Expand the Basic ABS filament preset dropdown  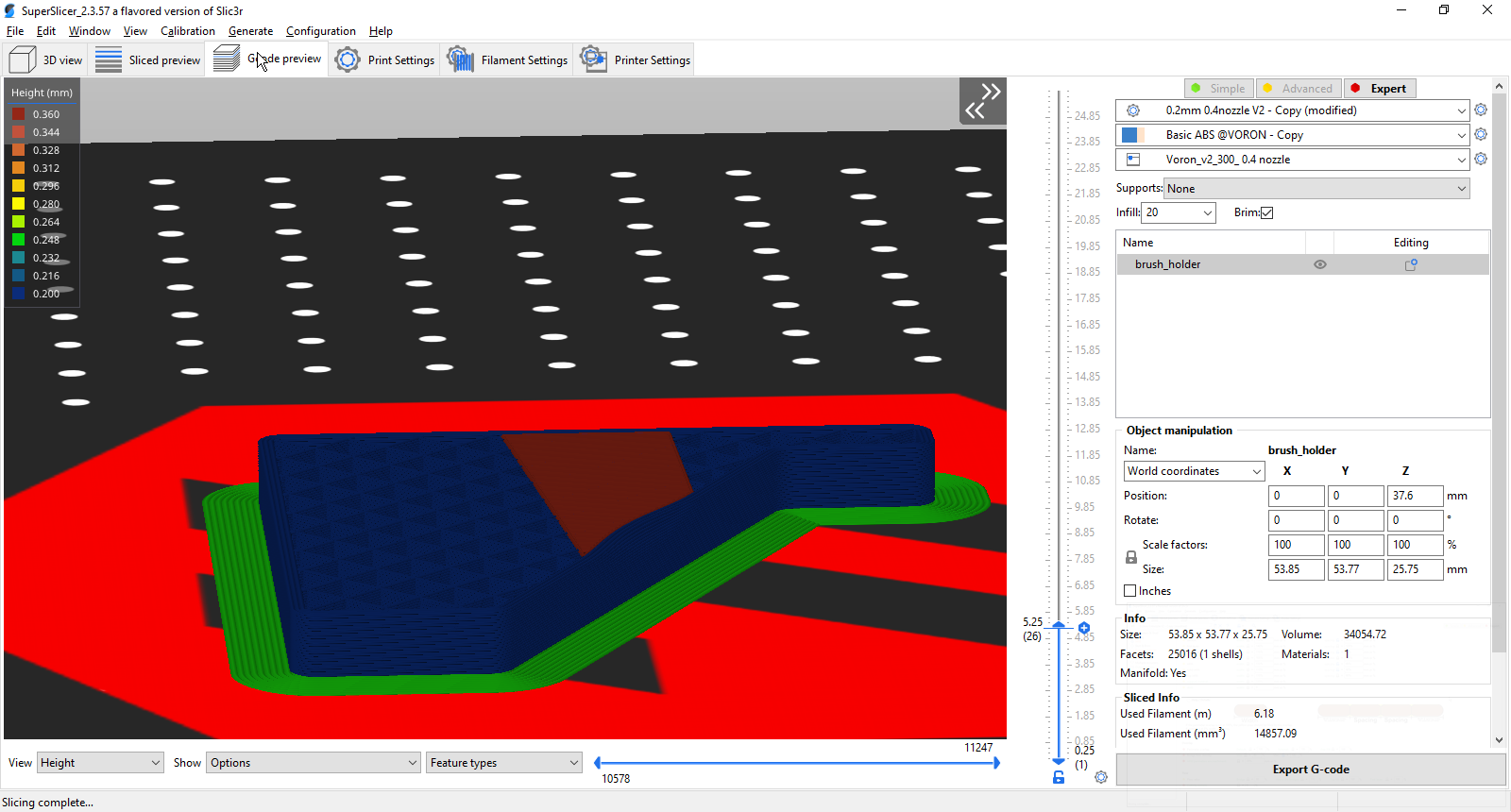(1461, 135)
